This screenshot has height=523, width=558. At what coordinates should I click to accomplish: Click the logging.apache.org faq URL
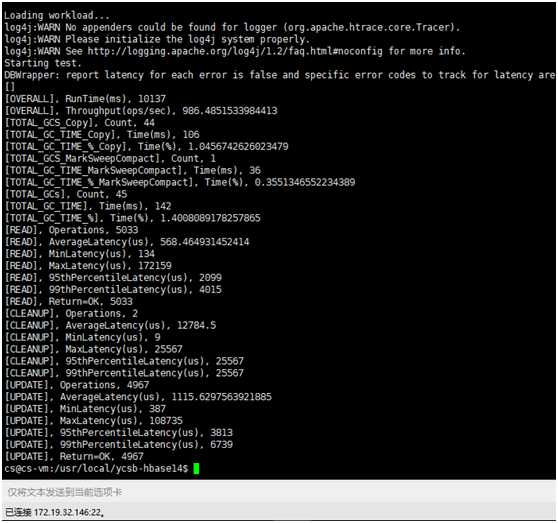[x=235, y=51]
